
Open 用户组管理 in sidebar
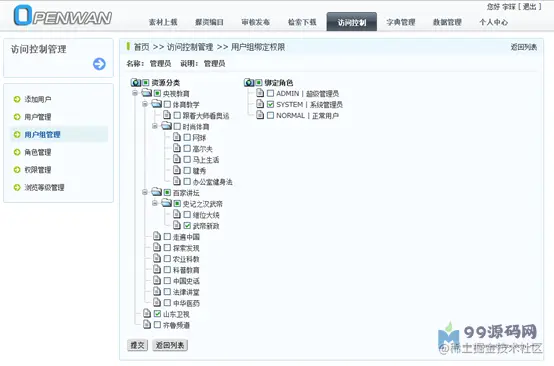[x=42, y=135]
